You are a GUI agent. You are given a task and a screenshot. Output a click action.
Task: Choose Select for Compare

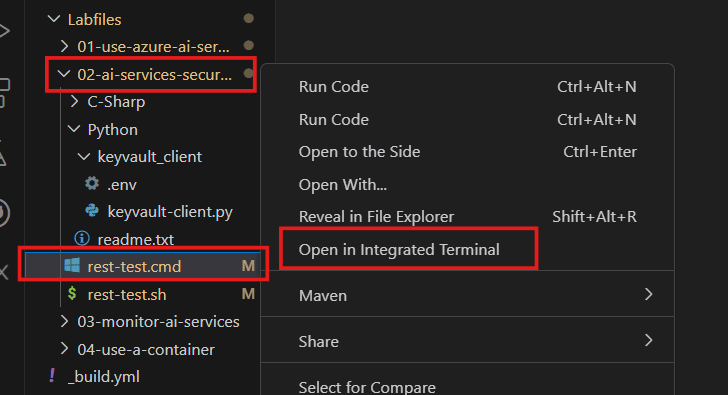click(367, 387)
